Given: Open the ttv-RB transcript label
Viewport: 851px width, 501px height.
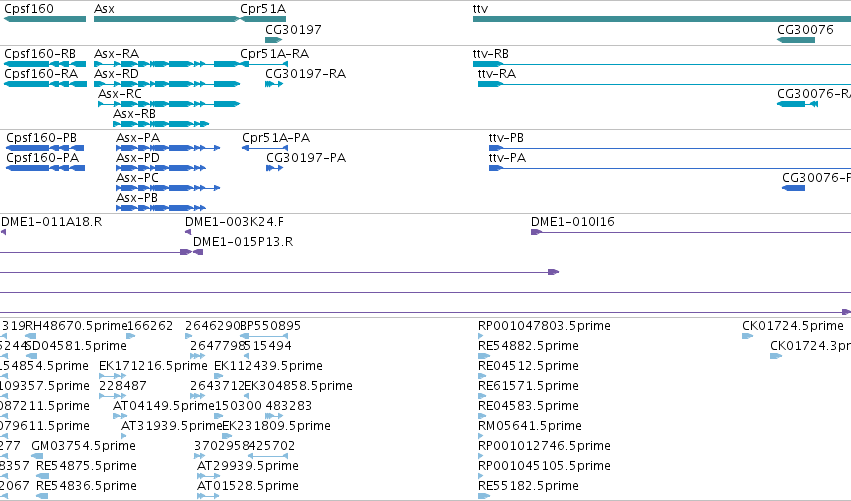Looking at the screenshot, I should (x=491, y=54).
